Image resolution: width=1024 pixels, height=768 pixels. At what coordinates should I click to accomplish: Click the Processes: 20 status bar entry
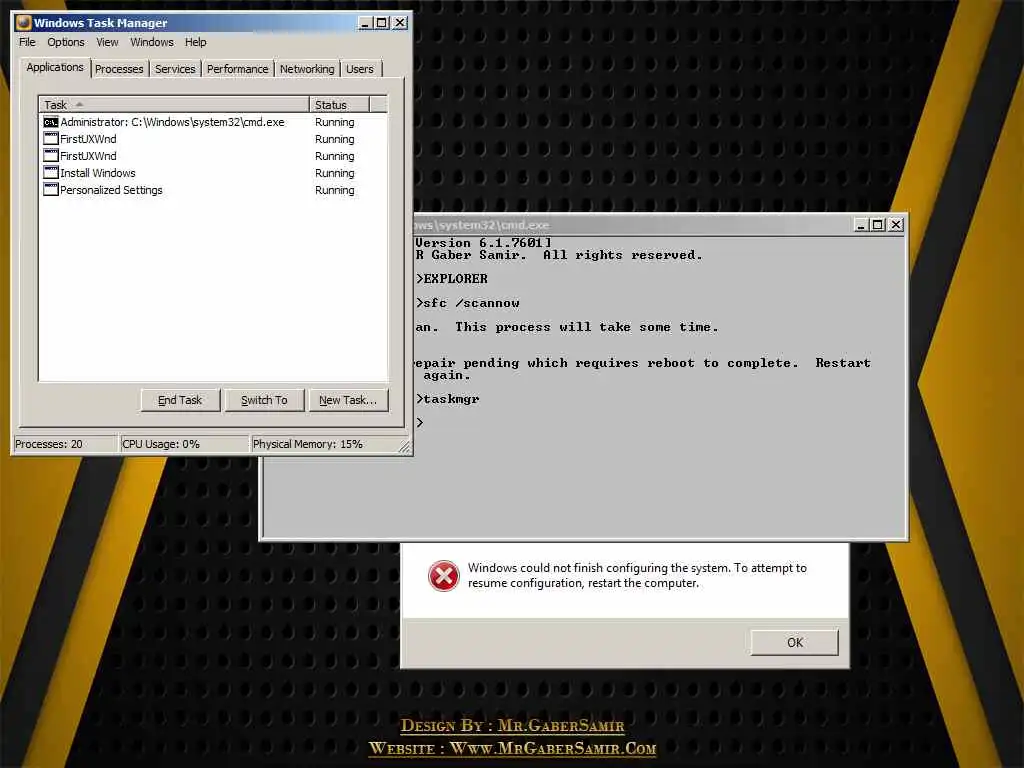pyautogui.click(x=65, y=444)
